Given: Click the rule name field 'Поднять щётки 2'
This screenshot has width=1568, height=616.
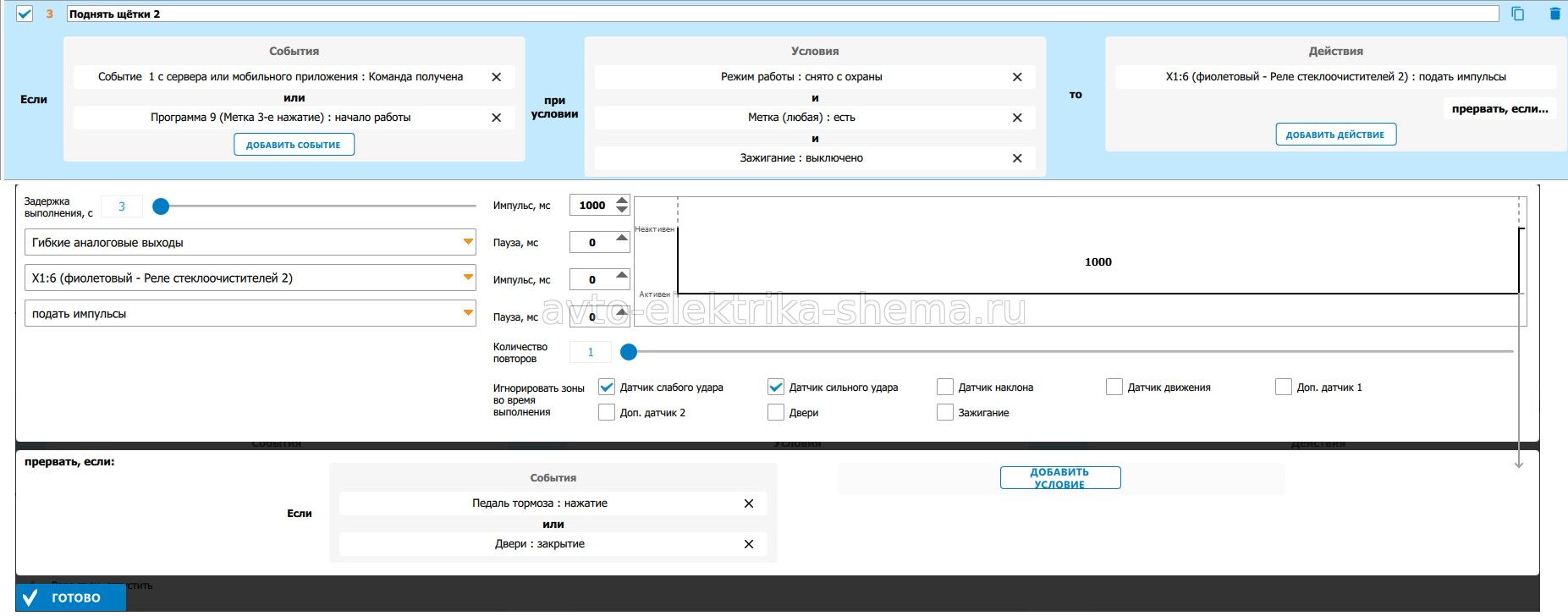Looking at the screenshot, I should pos(783,14).
